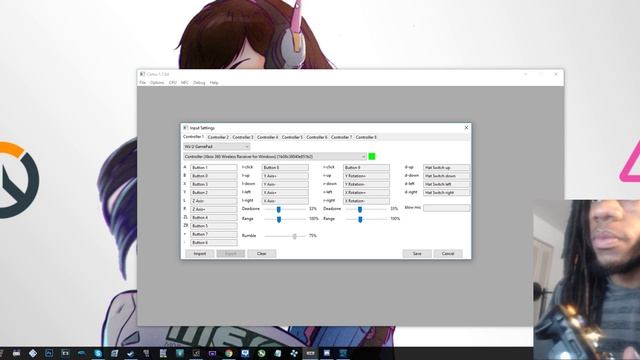Switch to the Controller 7 tab
Screen dimensions: 640x360
pos(342,137)
